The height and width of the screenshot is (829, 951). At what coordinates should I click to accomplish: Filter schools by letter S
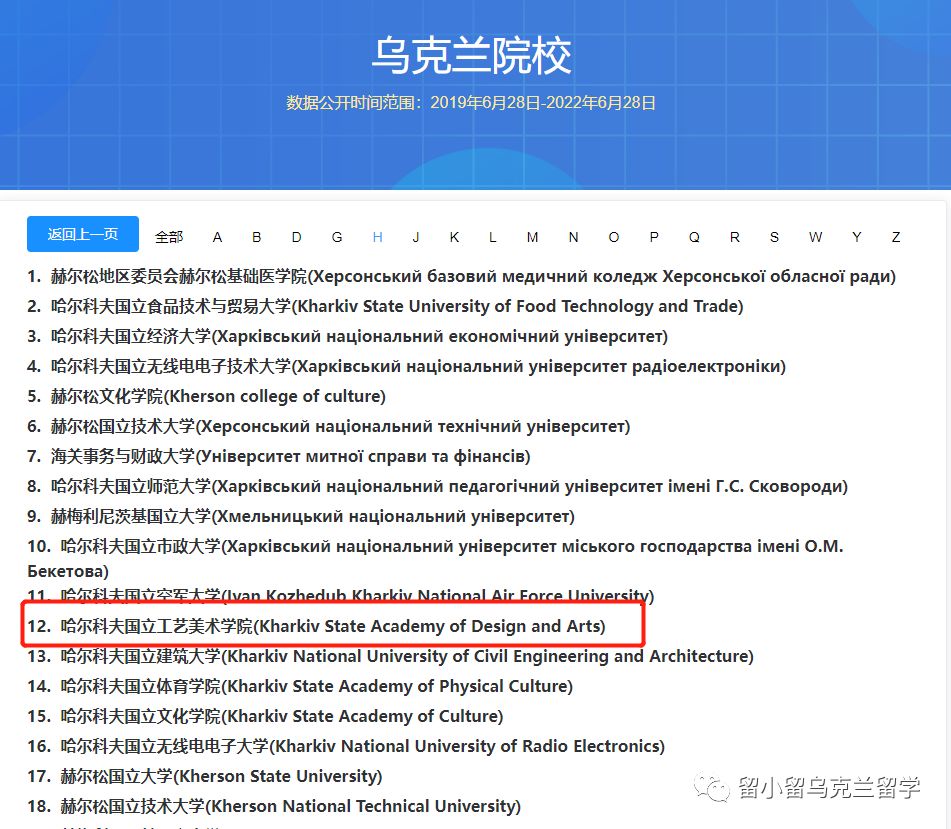tap(774, 237)
